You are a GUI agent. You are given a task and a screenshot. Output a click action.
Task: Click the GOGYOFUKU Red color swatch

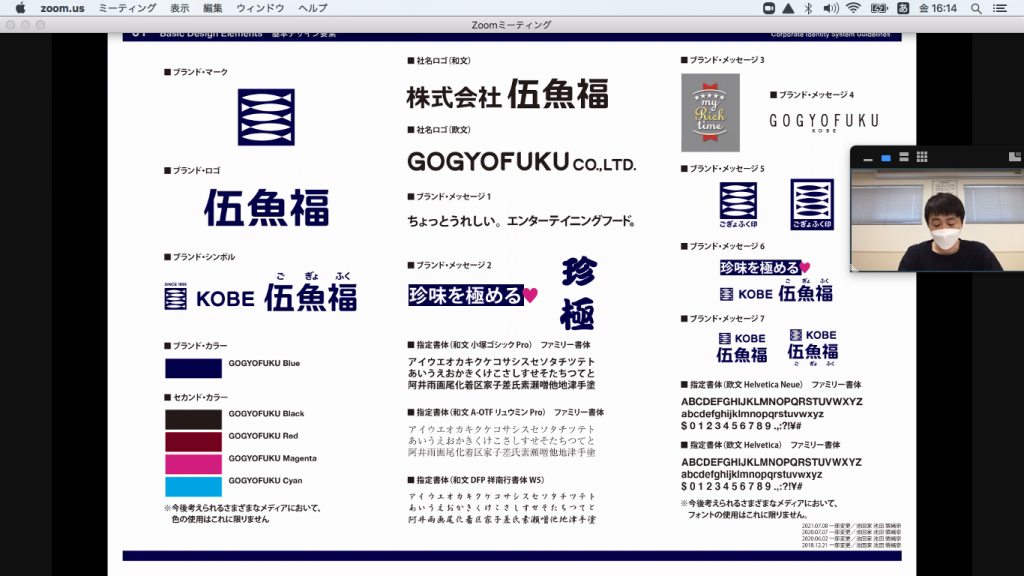[193, 441]
